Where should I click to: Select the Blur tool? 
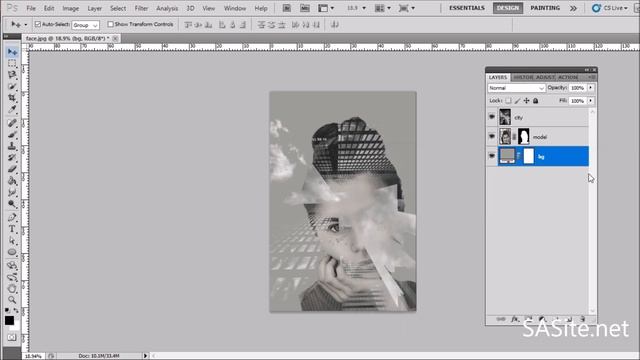(12, 192)
